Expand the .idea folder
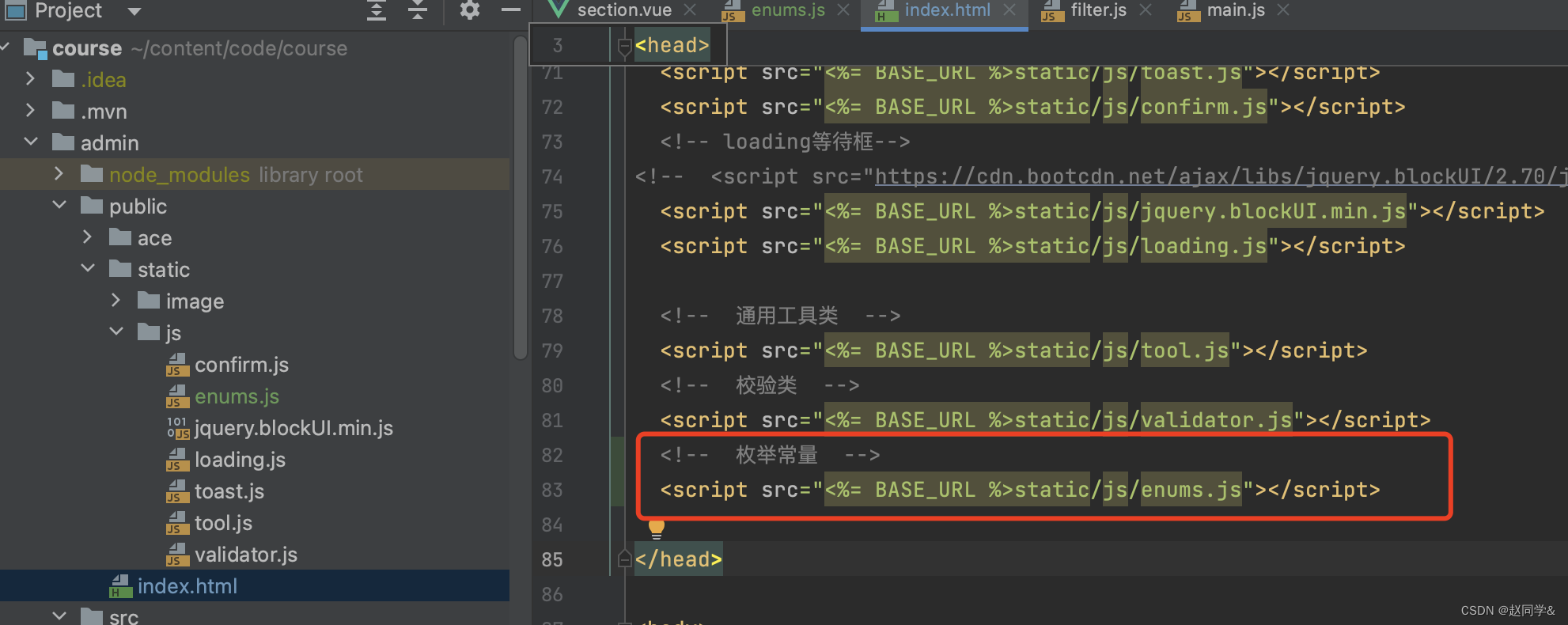 coord(30,79)
